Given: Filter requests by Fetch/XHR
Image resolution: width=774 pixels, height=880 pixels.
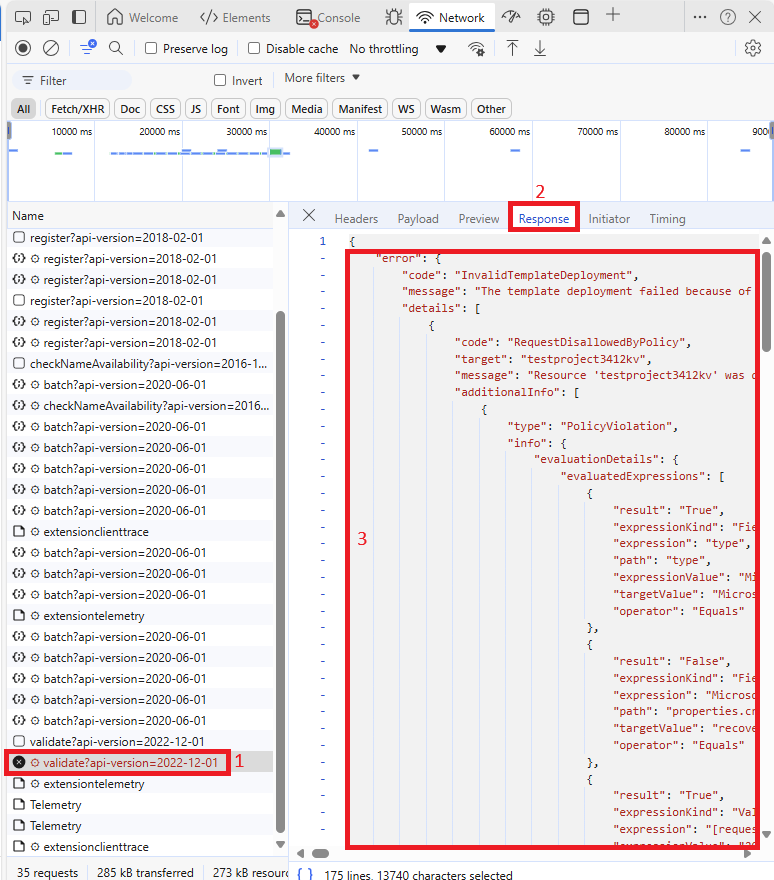Looking at the screenshot, I should point(77,109).
